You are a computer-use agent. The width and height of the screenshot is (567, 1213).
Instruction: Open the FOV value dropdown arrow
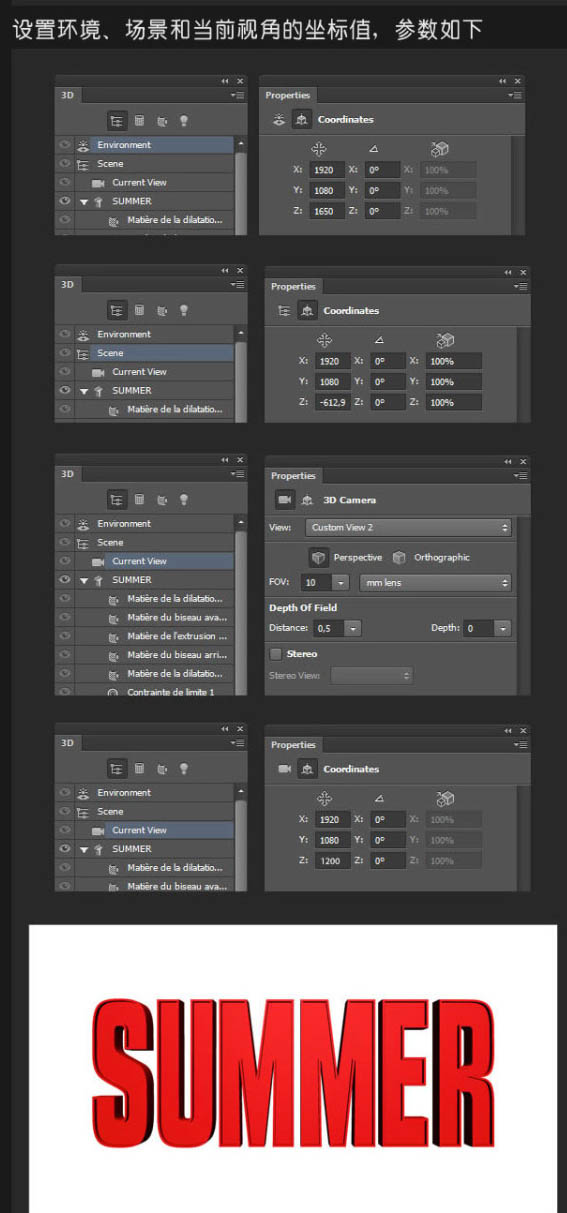[x=339, y=582]
